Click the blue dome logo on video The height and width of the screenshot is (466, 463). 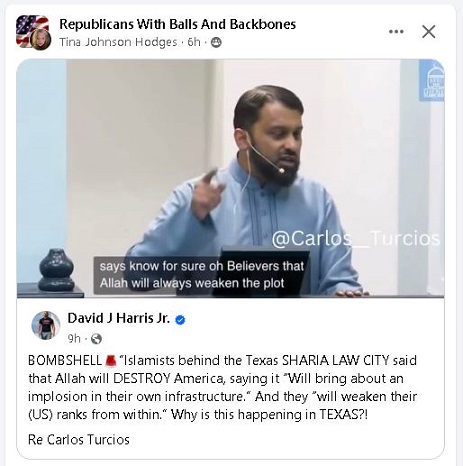pyautogui.click(x=432, y=80)
